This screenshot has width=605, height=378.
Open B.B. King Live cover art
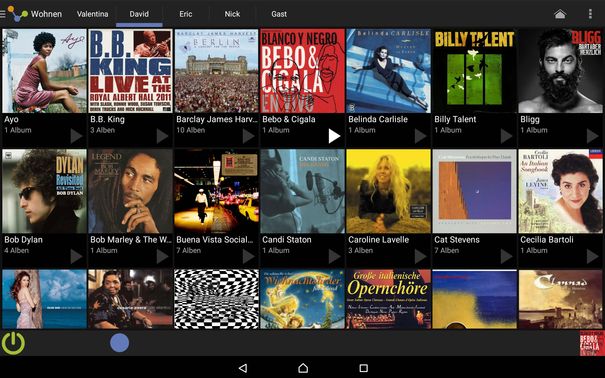[x=130, y=71]
